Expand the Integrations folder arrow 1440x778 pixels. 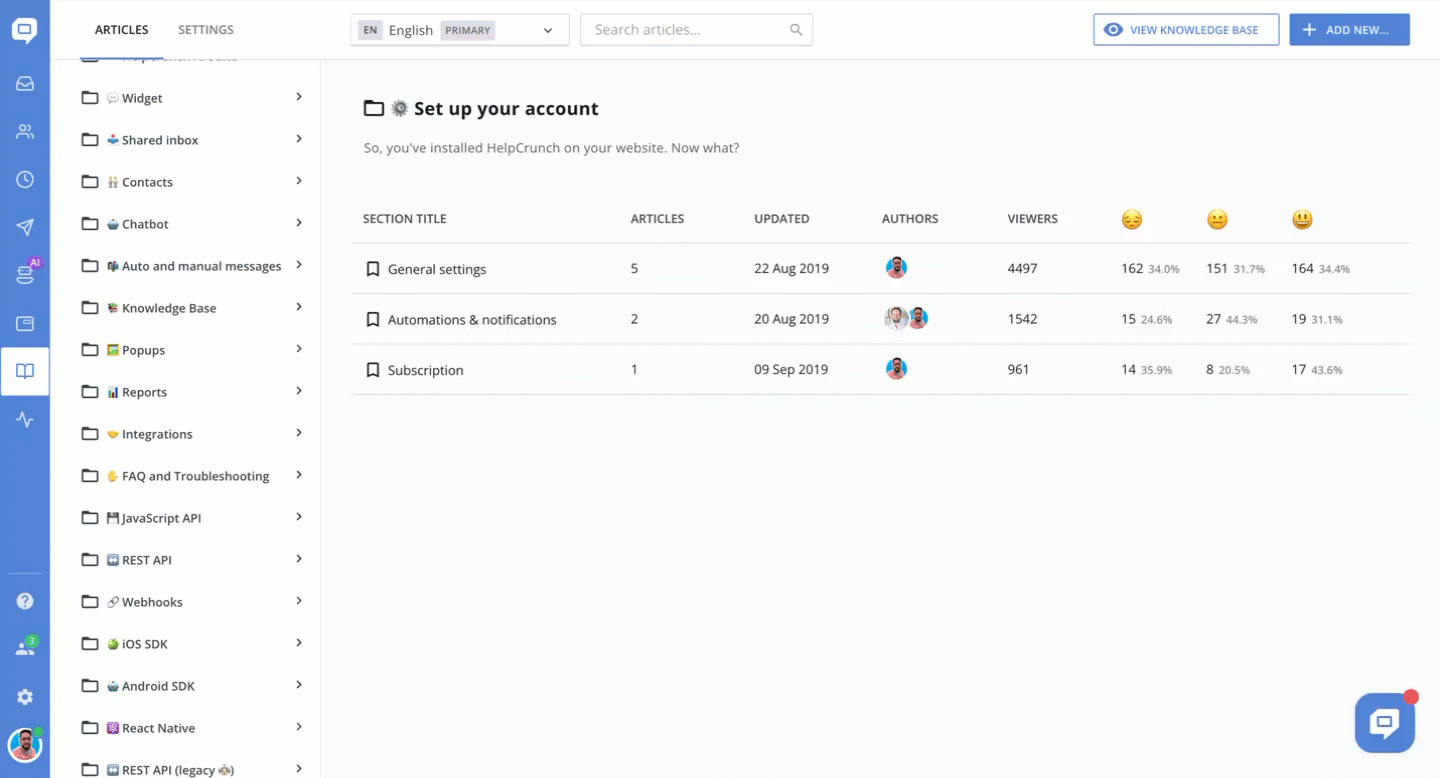point(299,433)
